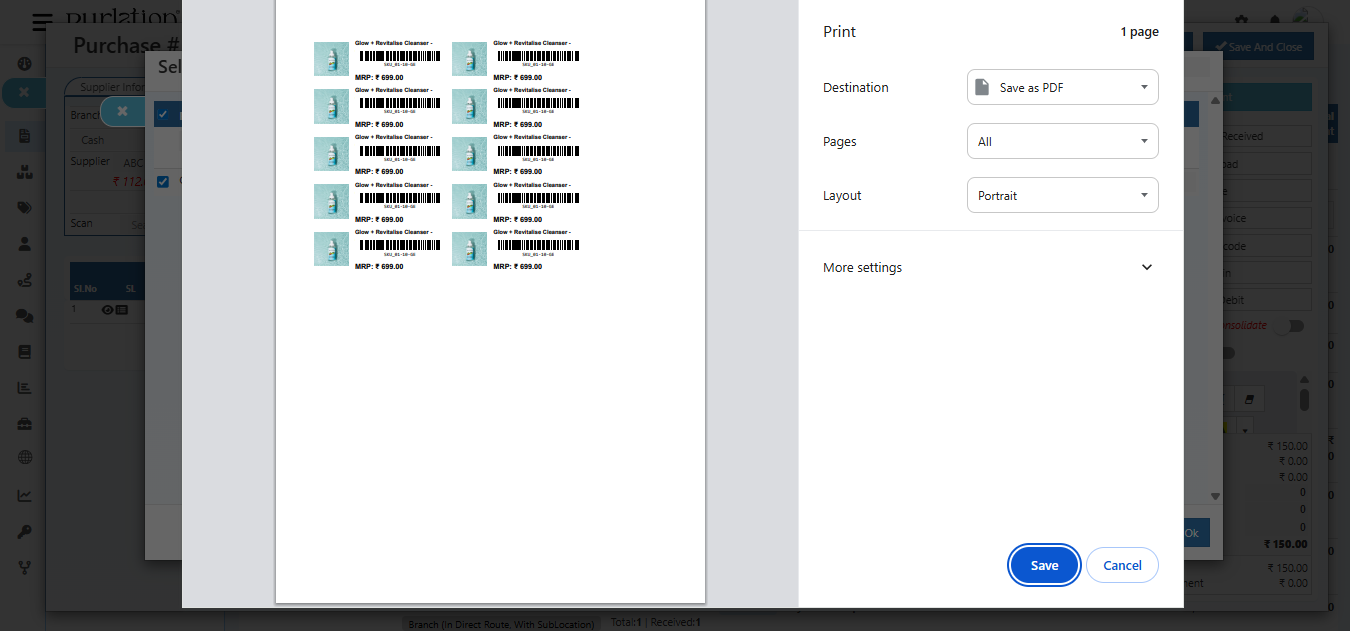Open the hamburger navigation menu

tap(41, 22)
